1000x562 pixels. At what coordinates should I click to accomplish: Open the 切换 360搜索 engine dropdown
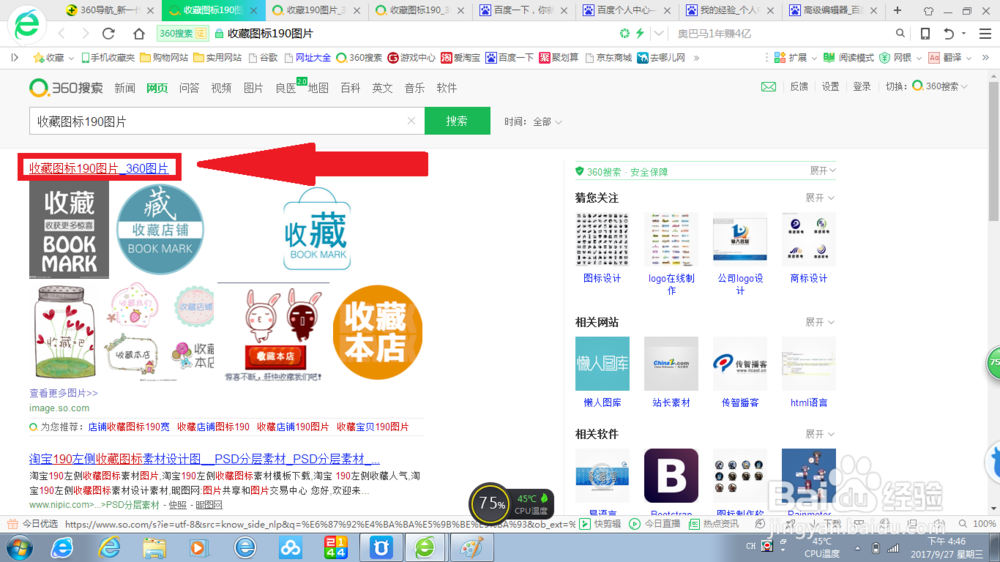(940, 87)
